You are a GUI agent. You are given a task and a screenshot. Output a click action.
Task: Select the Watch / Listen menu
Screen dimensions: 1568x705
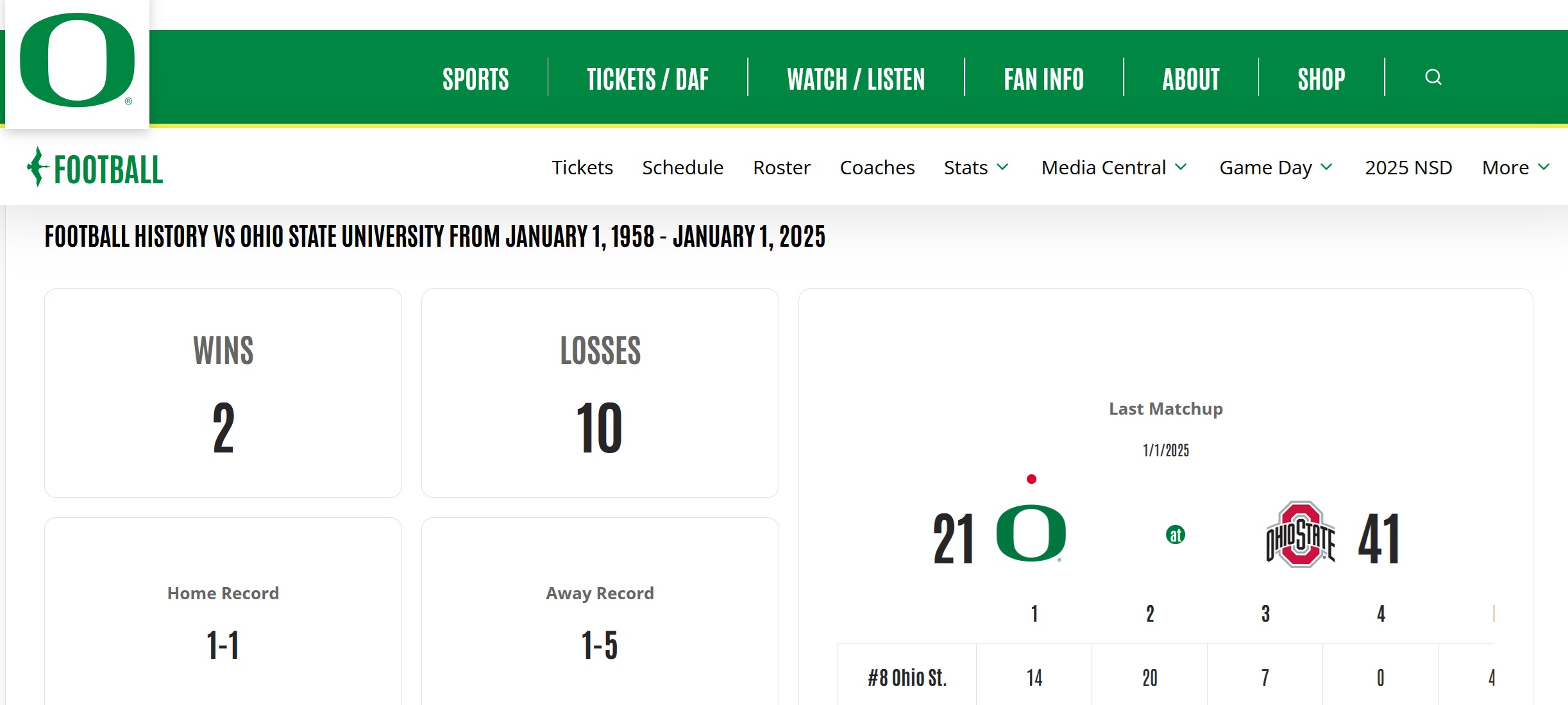pyautogui.click(x=856, y=79)
